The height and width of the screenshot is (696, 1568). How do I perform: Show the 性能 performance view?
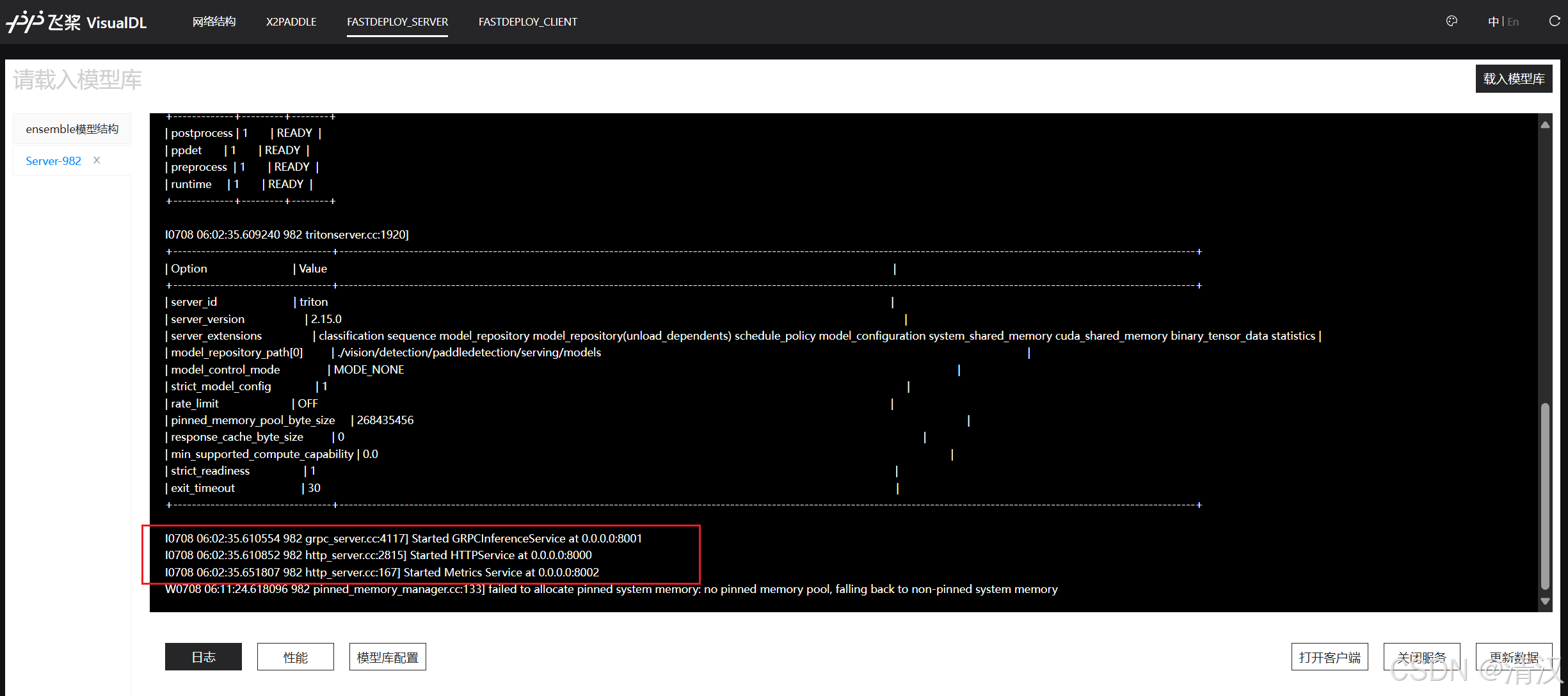[x=296, y=657]
